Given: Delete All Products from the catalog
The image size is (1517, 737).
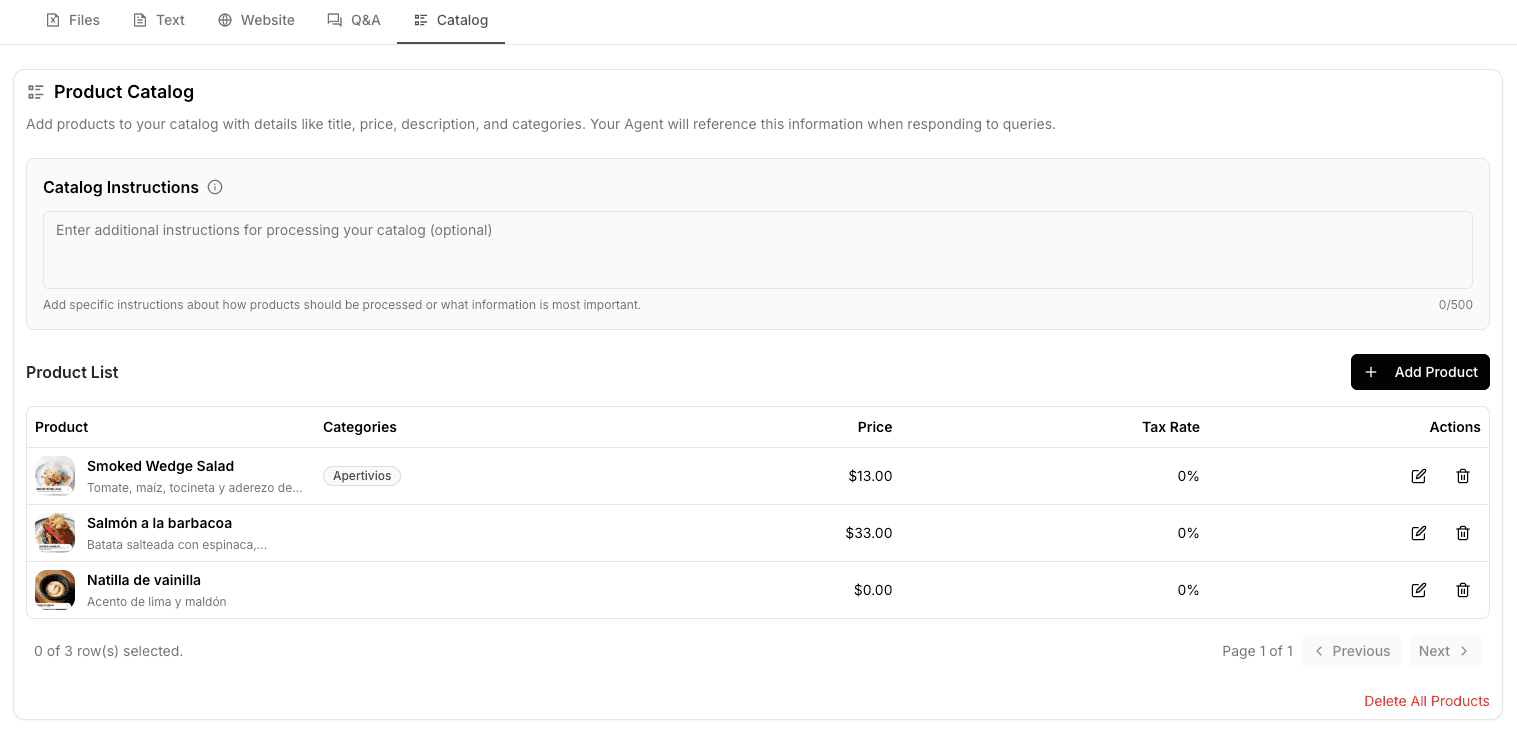Looking at the screenshot, I should [x=1426, y=700].
